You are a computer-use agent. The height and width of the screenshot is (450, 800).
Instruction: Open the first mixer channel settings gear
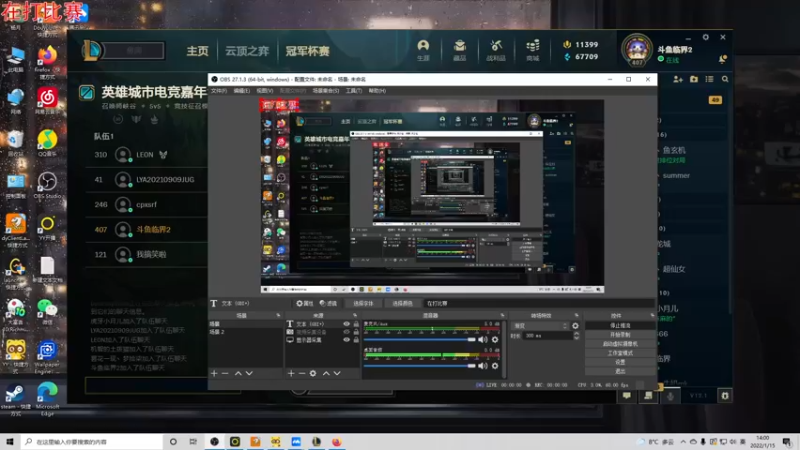pos(495,339)
